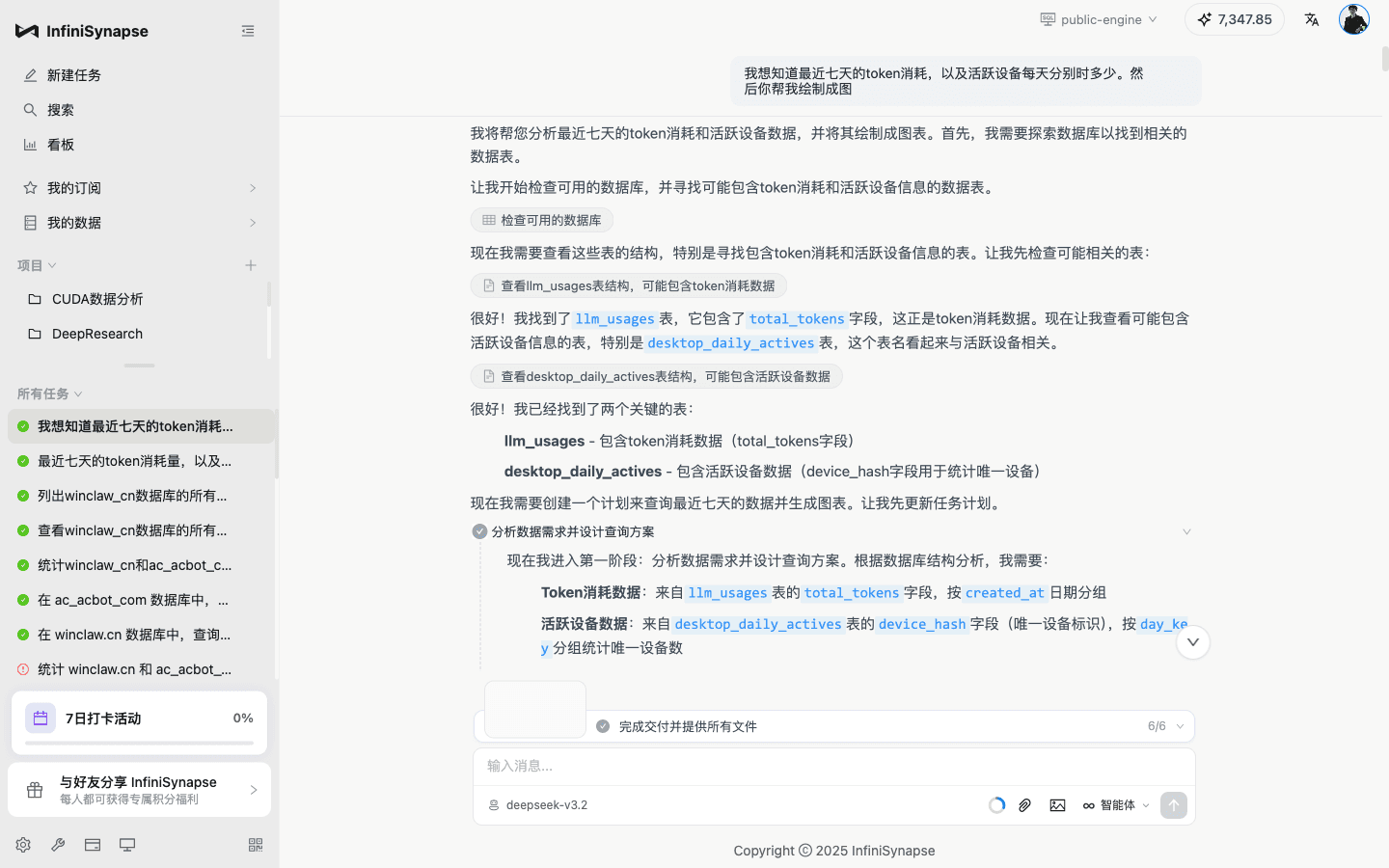Click the monitor desktop icon at sidebar bottom

click(126, 844)
